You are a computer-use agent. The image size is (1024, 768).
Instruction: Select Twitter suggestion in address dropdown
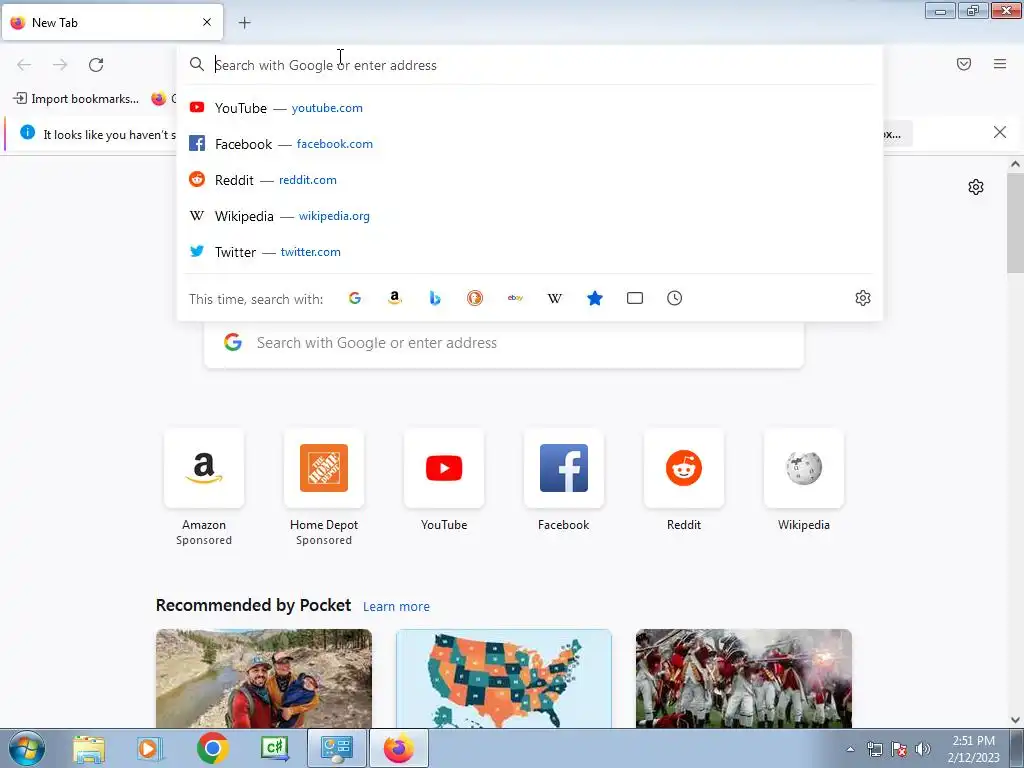tap(530, 251)
